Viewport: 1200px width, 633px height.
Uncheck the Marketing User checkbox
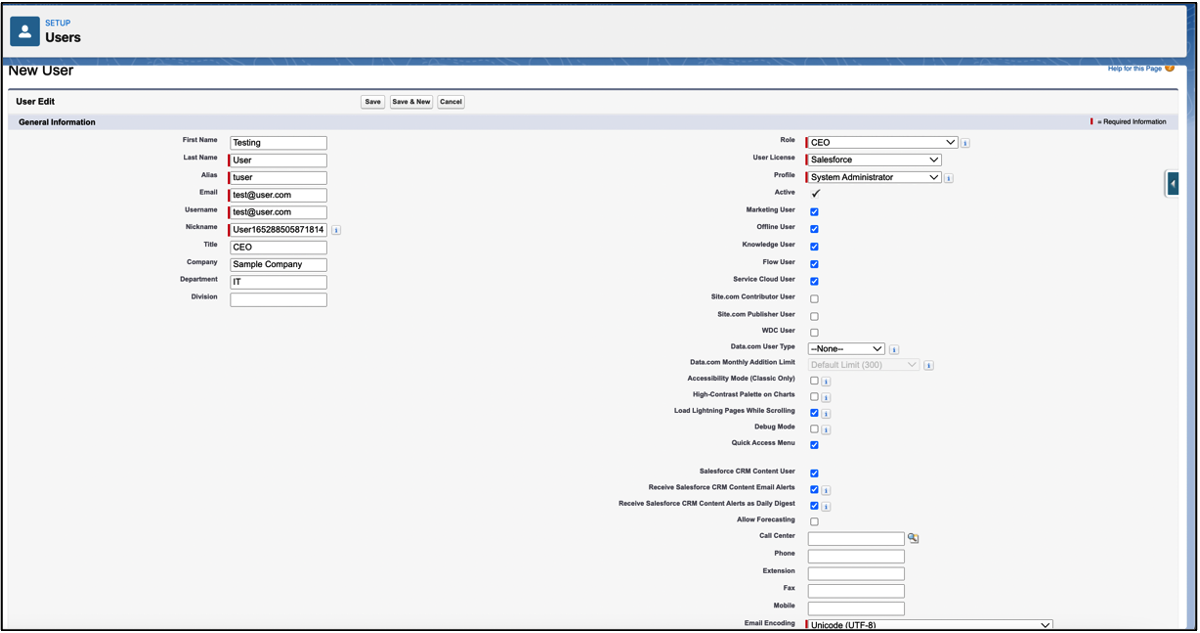point(814,212)
